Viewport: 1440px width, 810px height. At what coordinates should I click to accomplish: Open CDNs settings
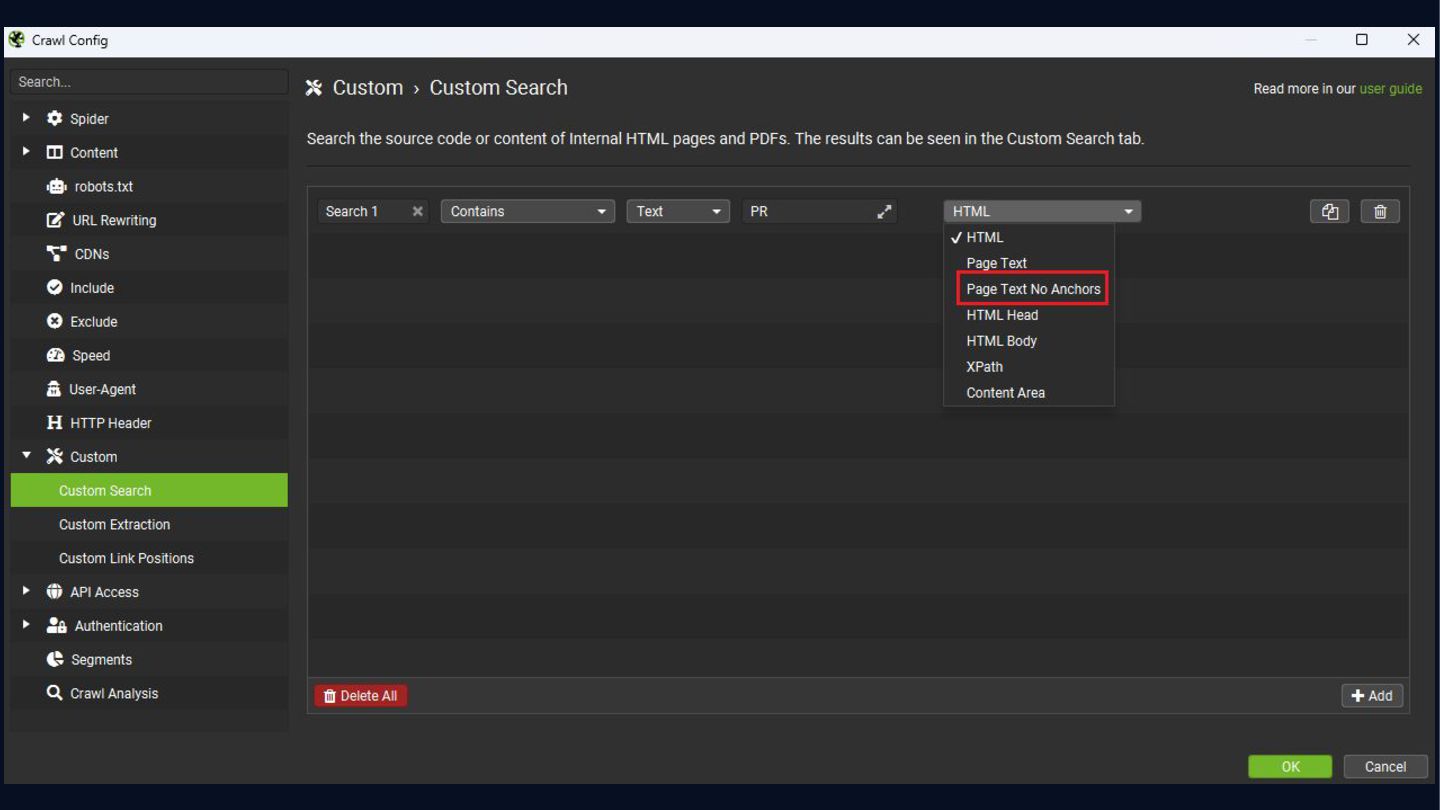149,254
